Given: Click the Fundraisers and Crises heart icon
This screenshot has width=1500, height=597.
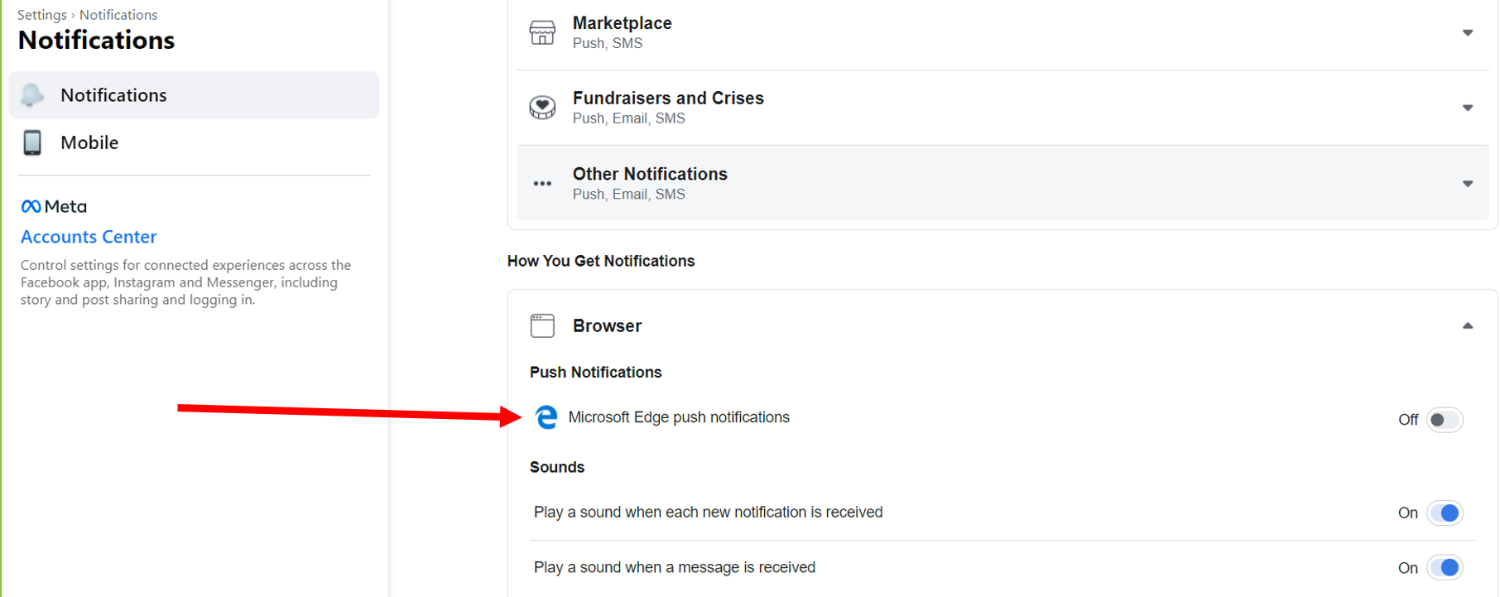Looking at the screenshot, I should click(x=542, y=108).
